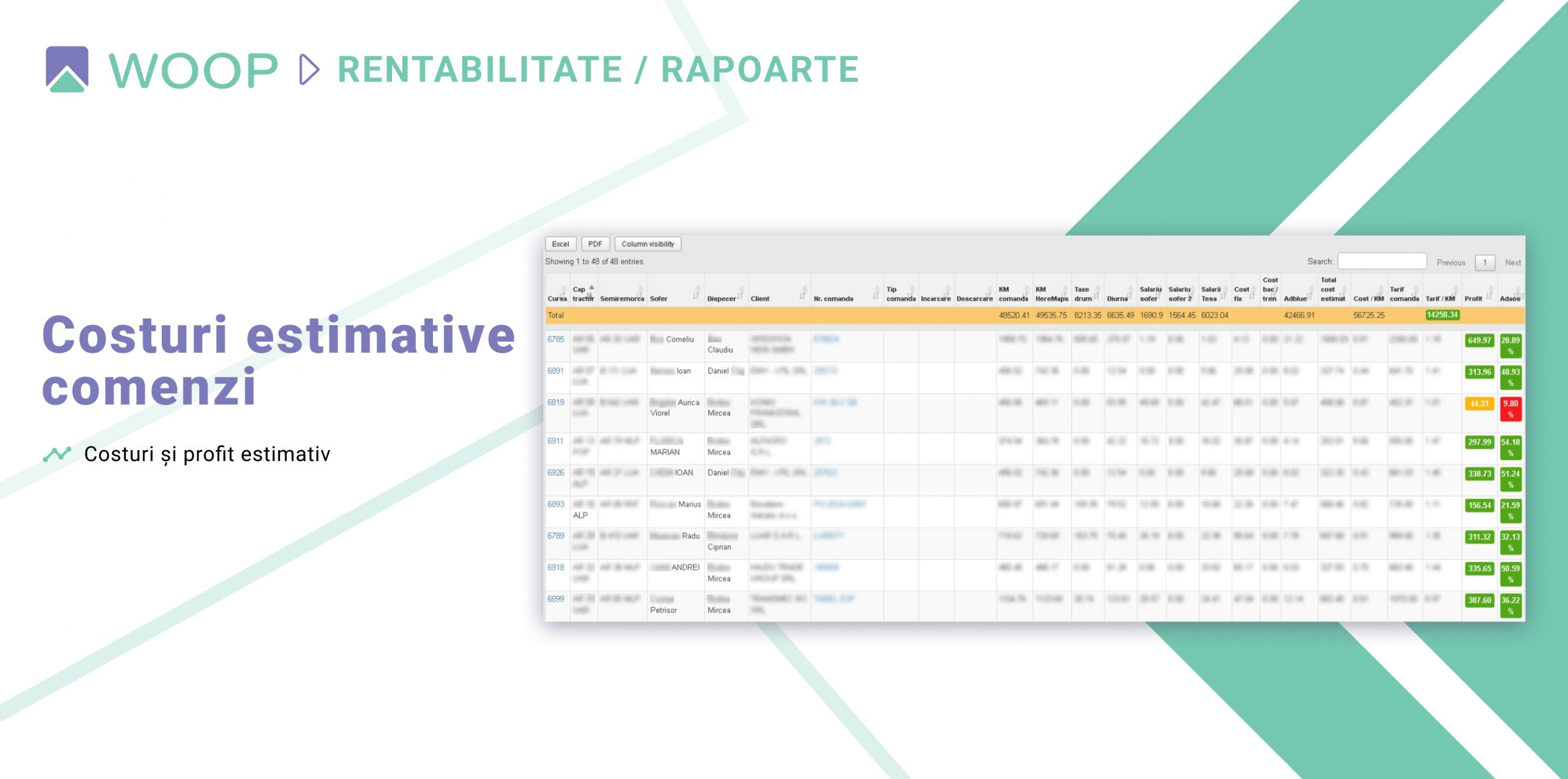The image size is (1568, 779).
Task: Sort by the Profit column header
Action: 1479,290
